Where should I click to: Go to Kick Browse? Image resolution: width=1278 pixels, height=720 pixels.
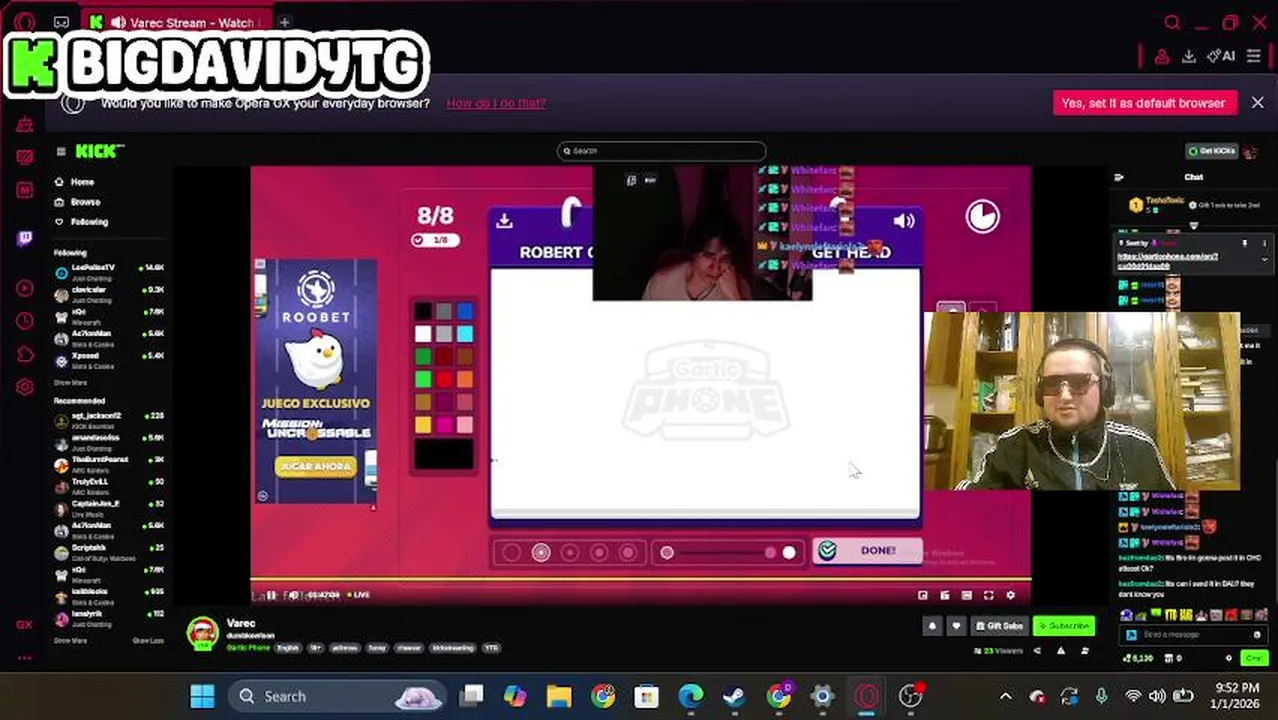point(78,202)
